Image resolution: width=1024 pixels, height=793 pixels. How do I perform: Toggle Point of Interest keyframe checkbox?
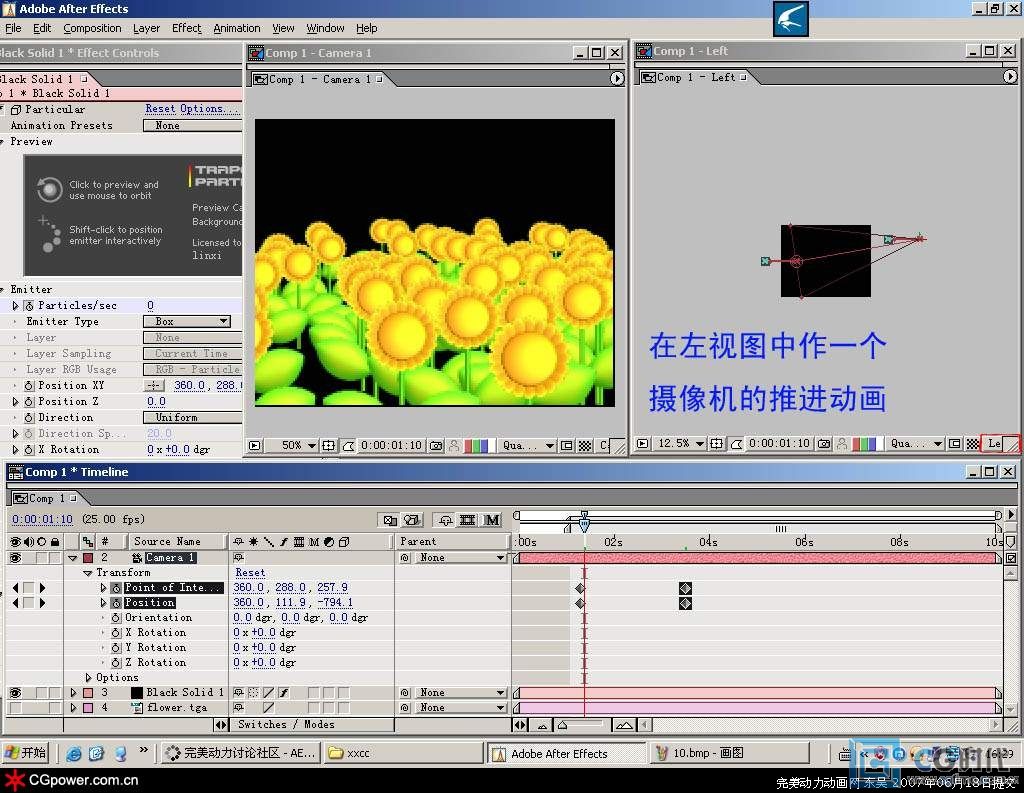(29, 588)
